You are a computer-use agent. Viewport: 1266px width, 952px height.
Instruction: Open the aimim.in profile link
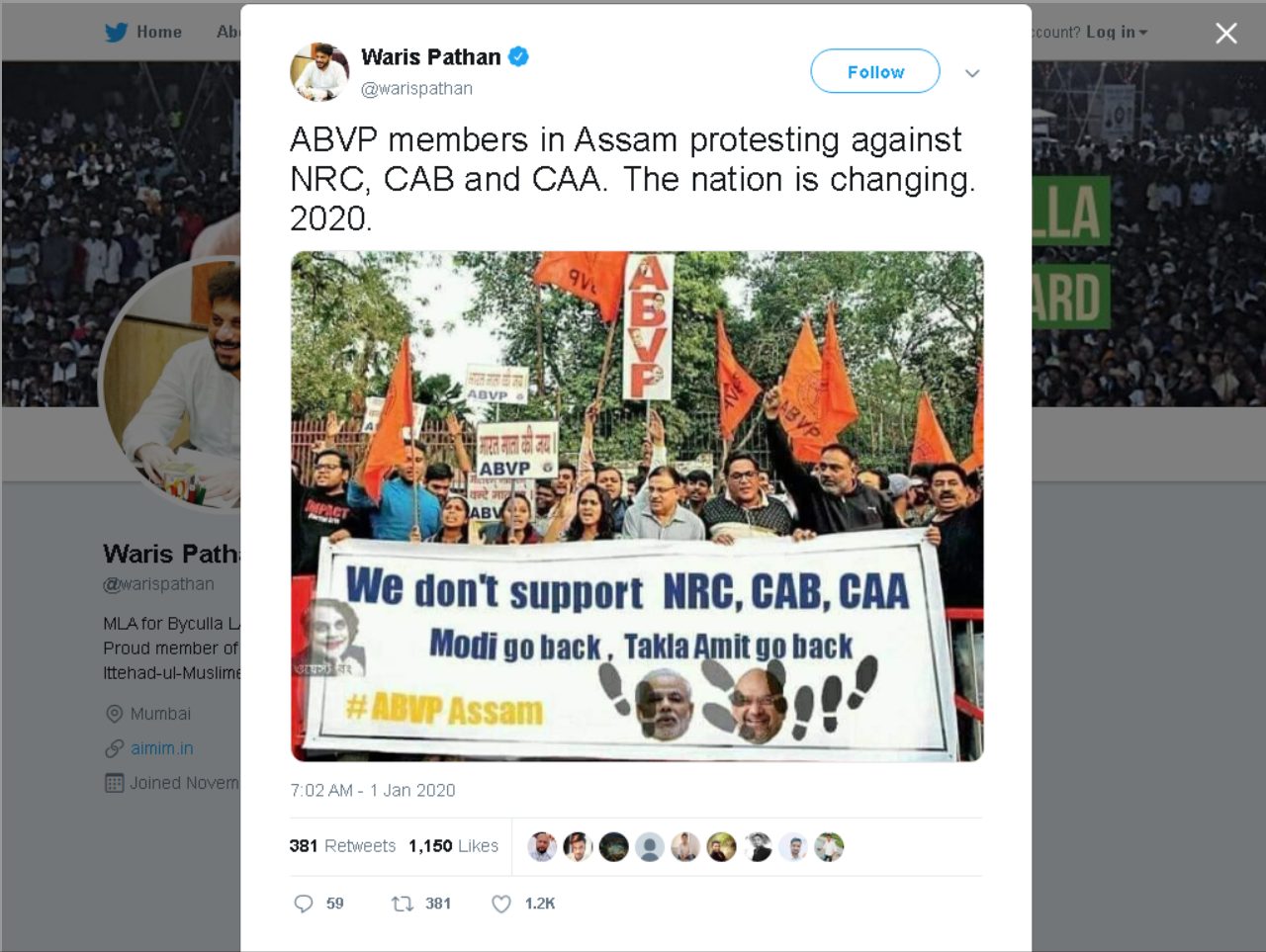(162, 748)
